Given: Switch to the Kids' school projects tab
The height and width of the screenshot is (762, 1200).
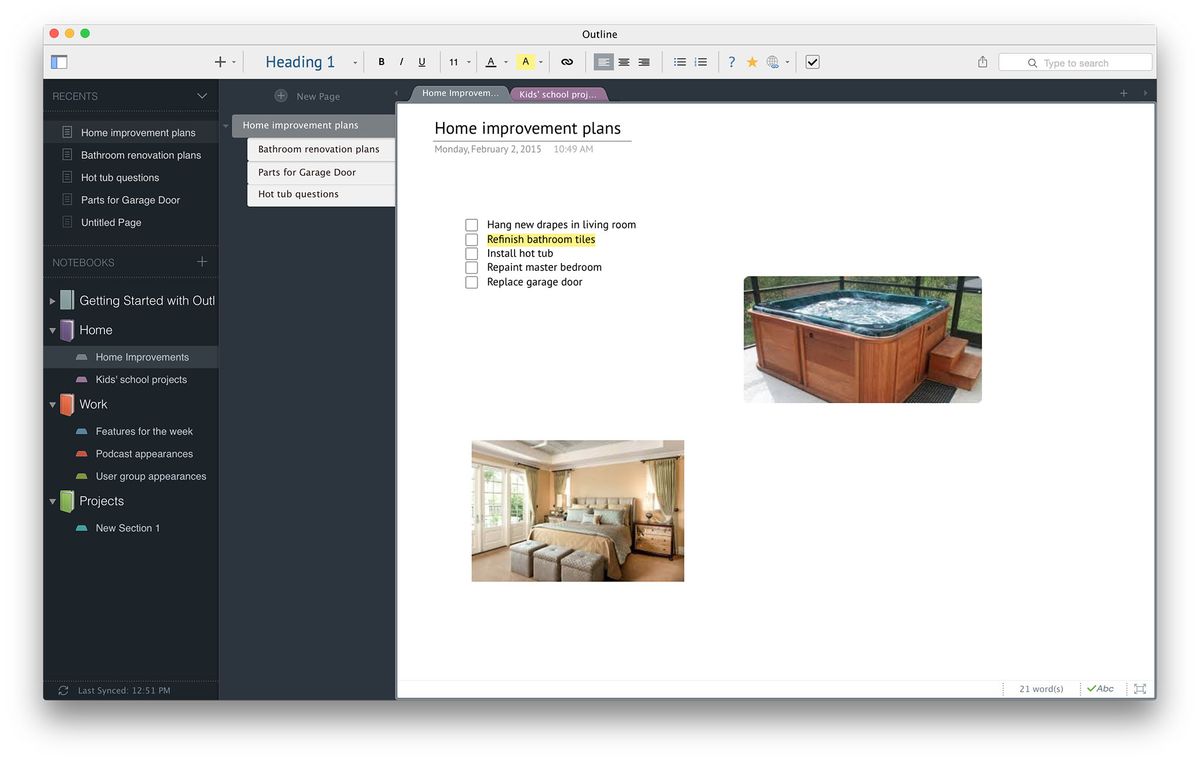Looking at the screenshot, I should [558, 93].
